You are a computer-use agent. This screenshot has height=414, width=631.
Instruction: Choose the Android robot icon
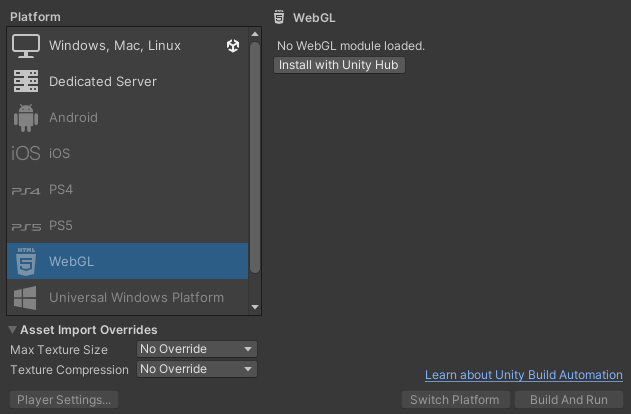(26, 117)
